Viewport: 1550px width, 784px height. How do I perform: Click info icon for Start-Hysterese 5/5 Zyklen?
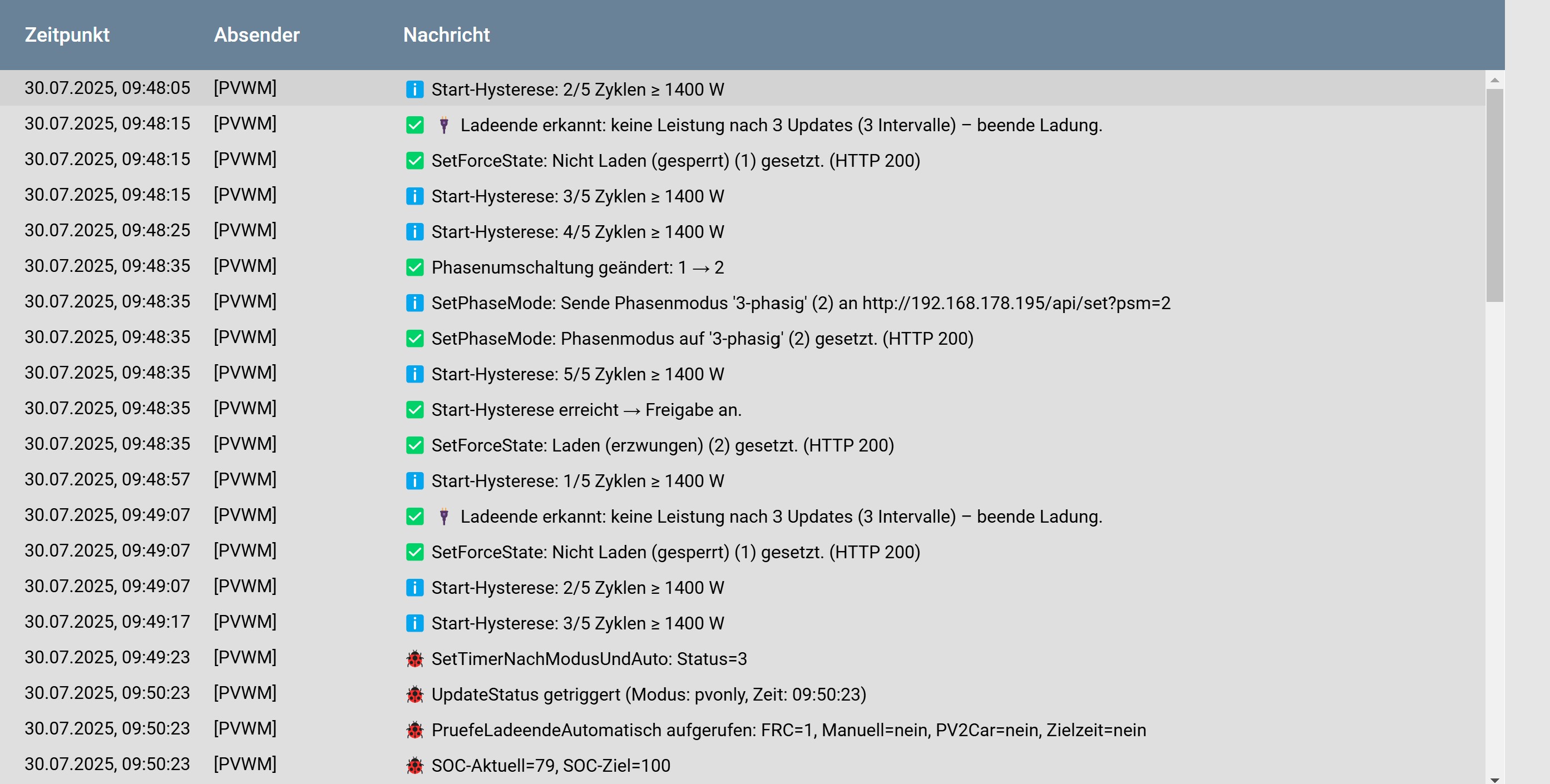pyautogui.click(x=414, y=374)
